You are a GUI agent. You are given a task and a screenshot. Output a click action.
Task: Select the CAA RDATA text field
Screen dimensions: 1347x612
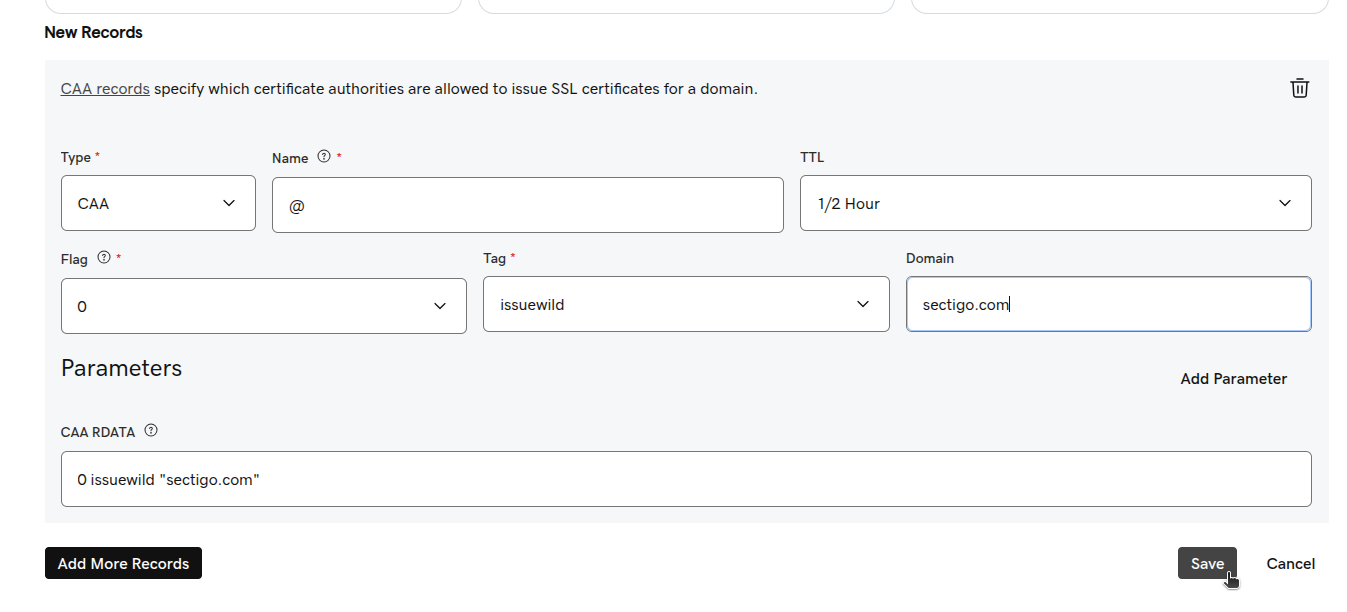[685, 479]
